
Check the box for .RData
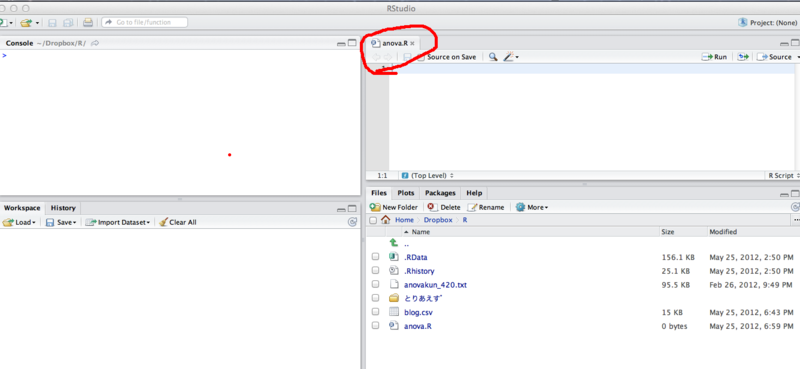click(x=376, y=257)
